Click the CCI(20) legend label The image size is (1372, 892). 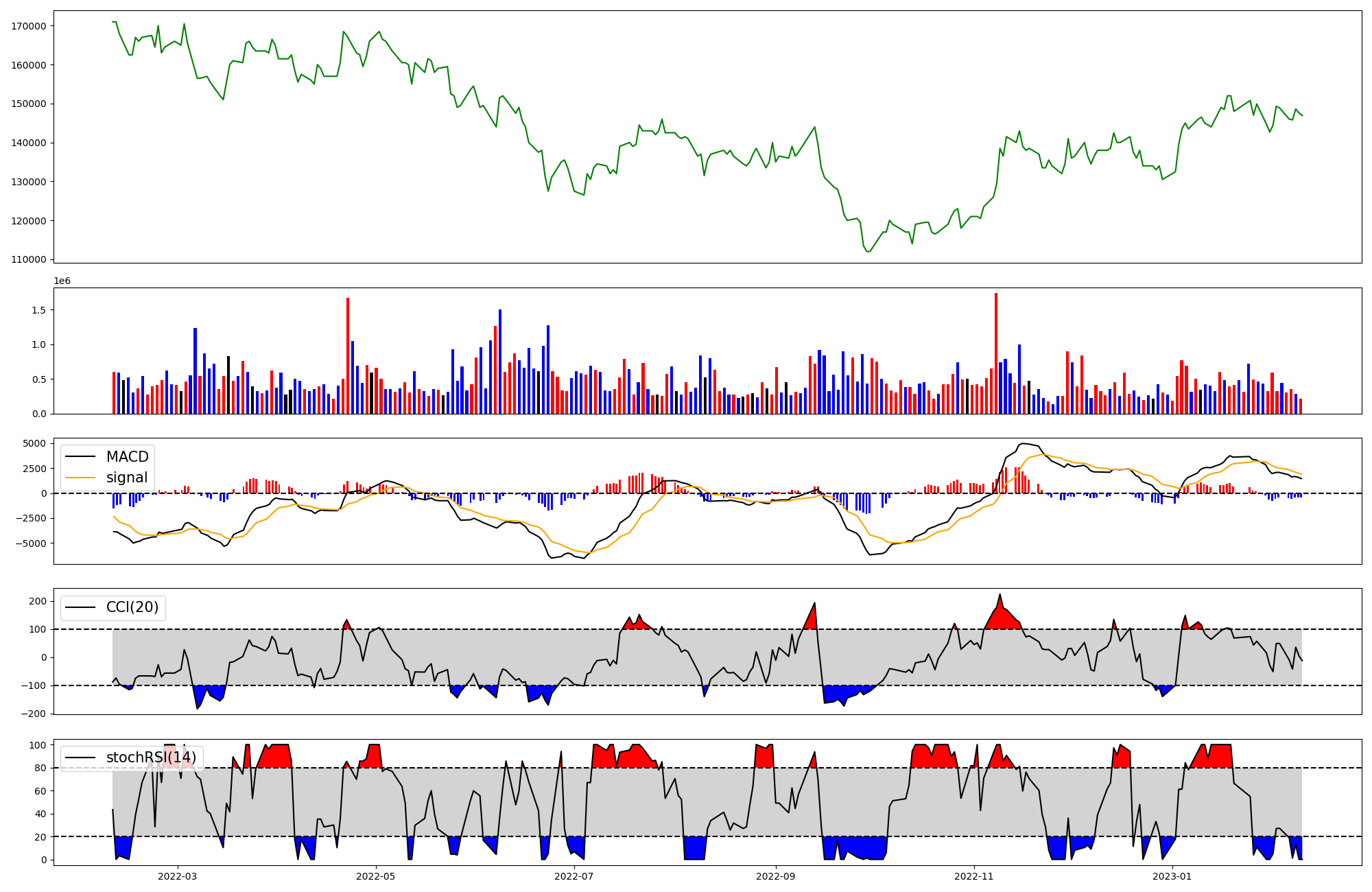pos(132,607)
